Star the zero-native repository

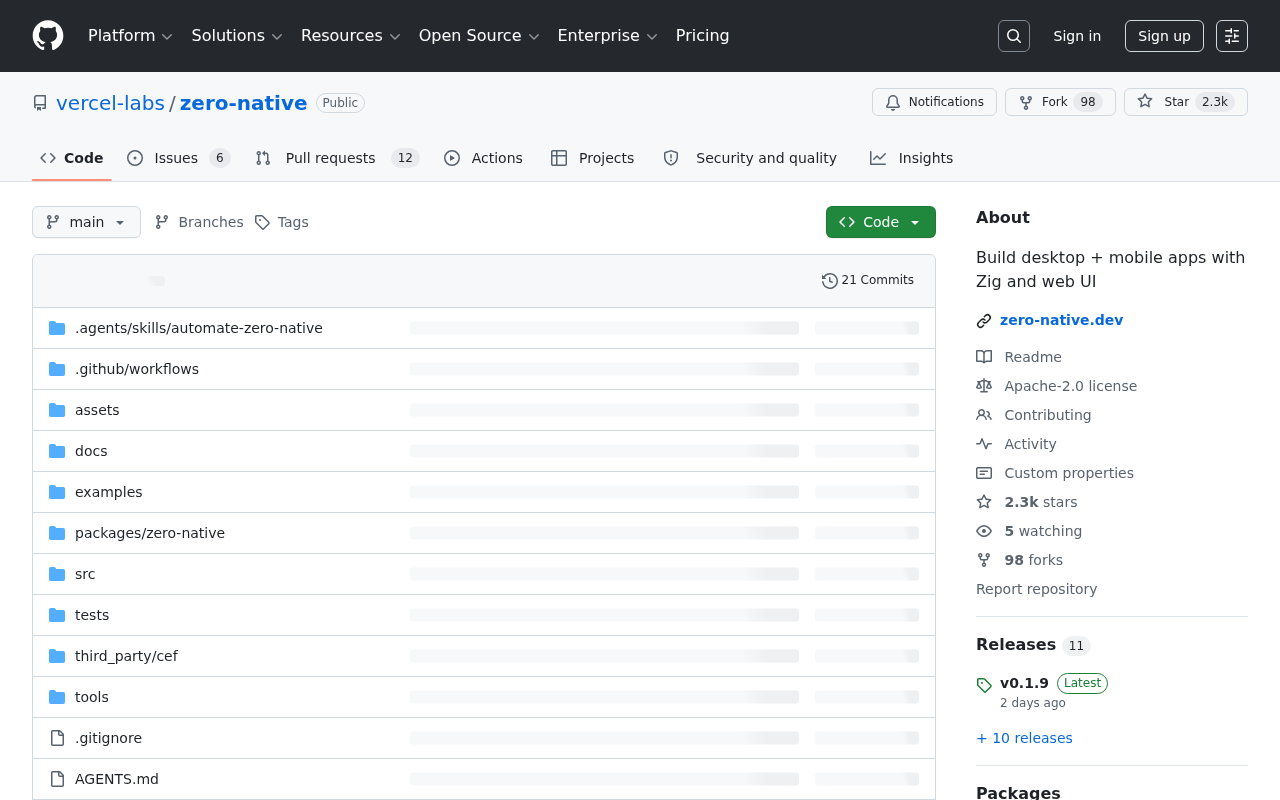pos(1164,102)
